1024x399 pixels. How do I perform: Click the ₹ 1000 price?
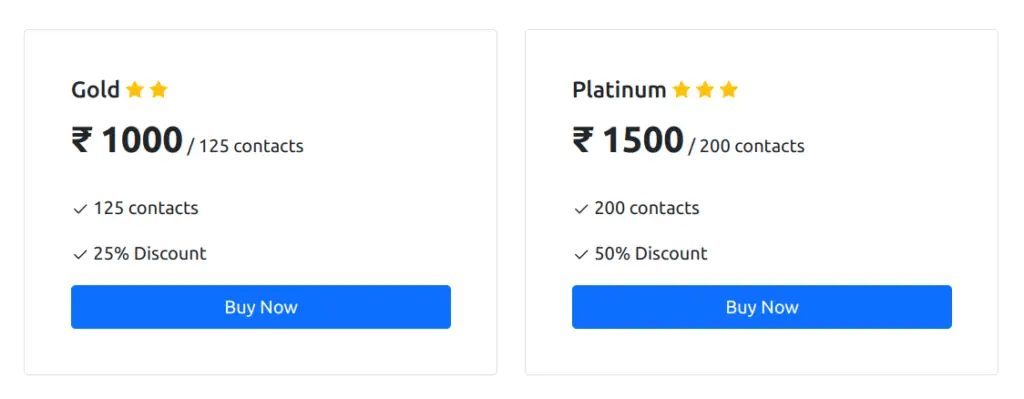tap(127, 140)
